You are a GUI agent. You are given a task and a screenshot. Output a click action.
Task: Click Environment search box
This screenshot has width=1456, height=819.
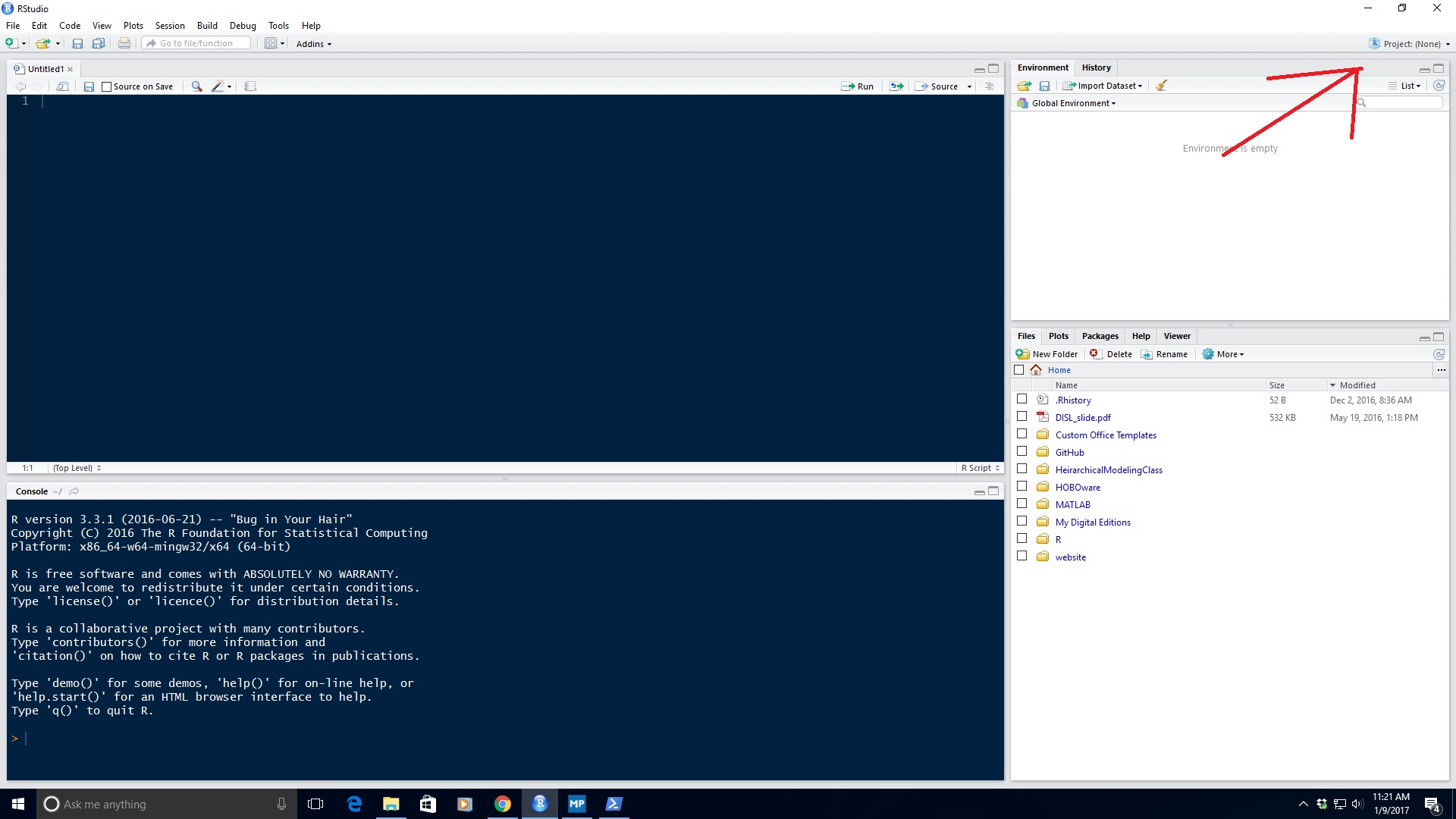pyautogui.click(x=1399, y=102)
